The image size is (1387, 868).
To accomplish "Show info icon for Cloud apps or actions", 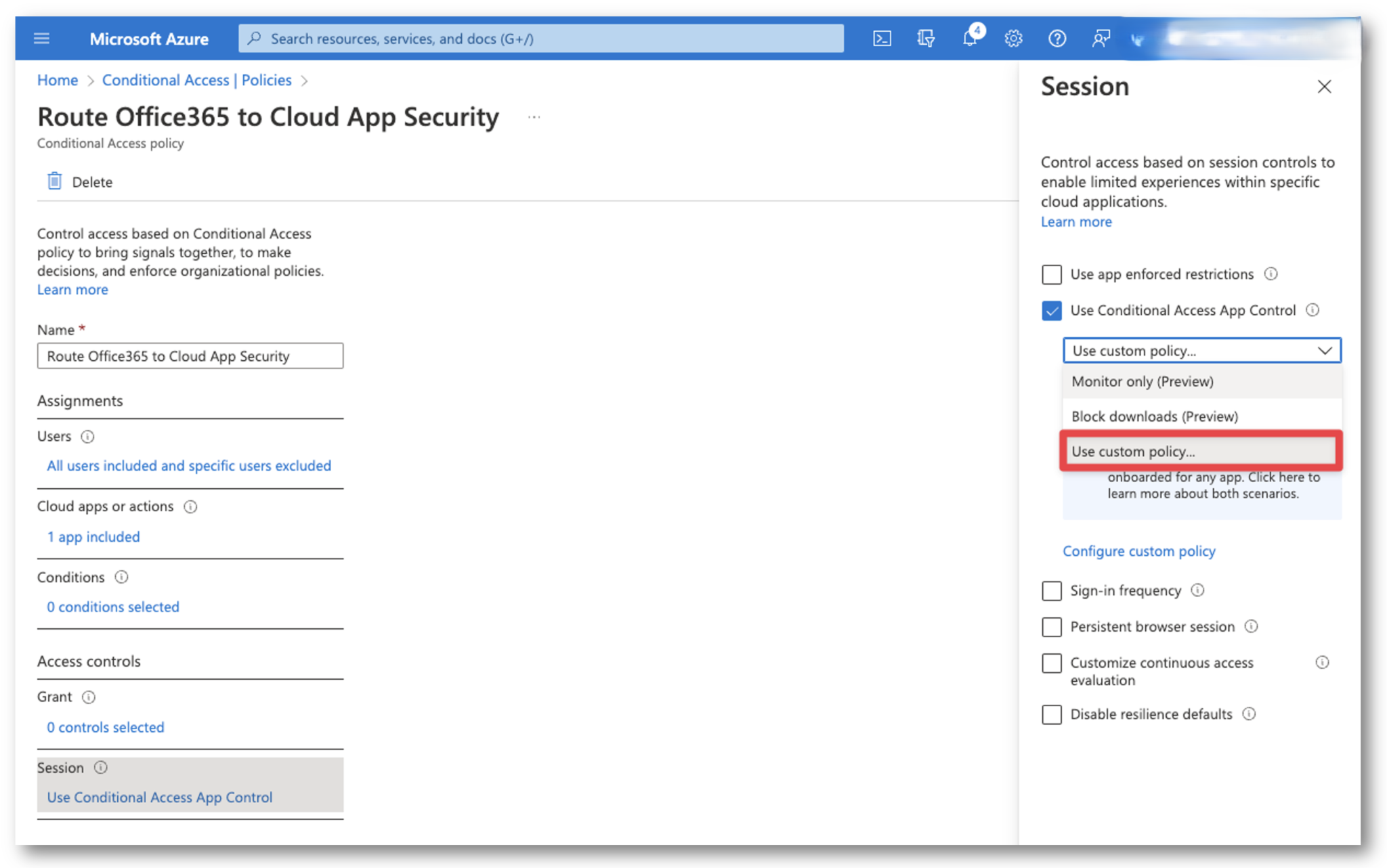I will coord(190,507).
